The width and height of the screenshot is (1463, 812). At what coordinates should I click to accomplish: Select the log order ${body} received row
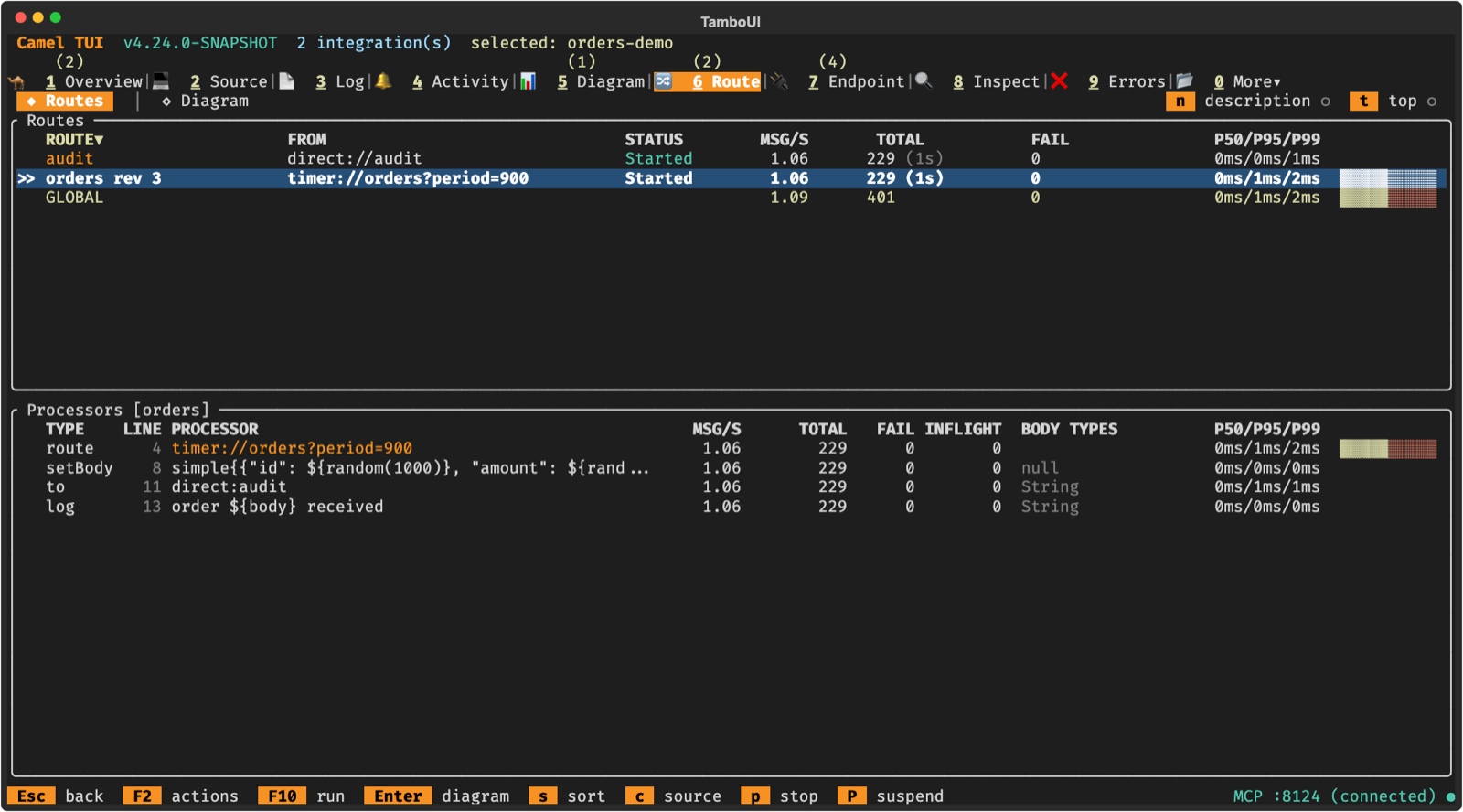click(731, 507)
